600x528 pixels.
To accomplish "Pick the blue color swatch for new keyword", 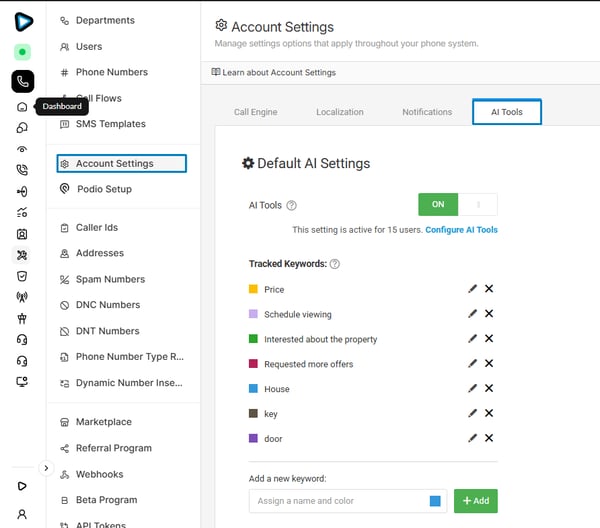I will (x=435, y=501).
